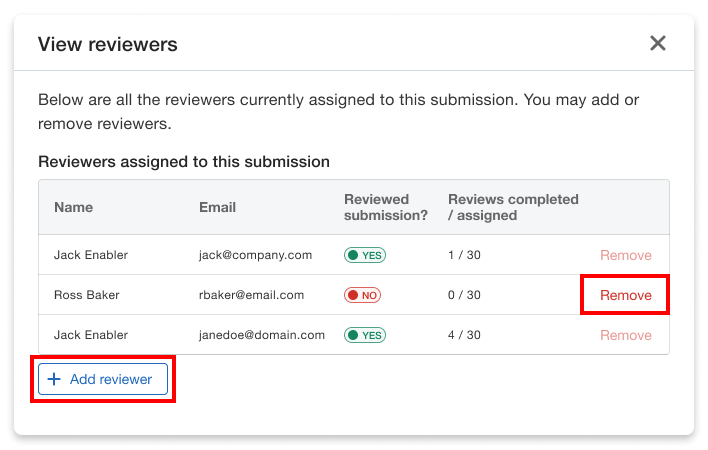
Task: Click the 1 / 30 reviews count
Action: [464, 255]
